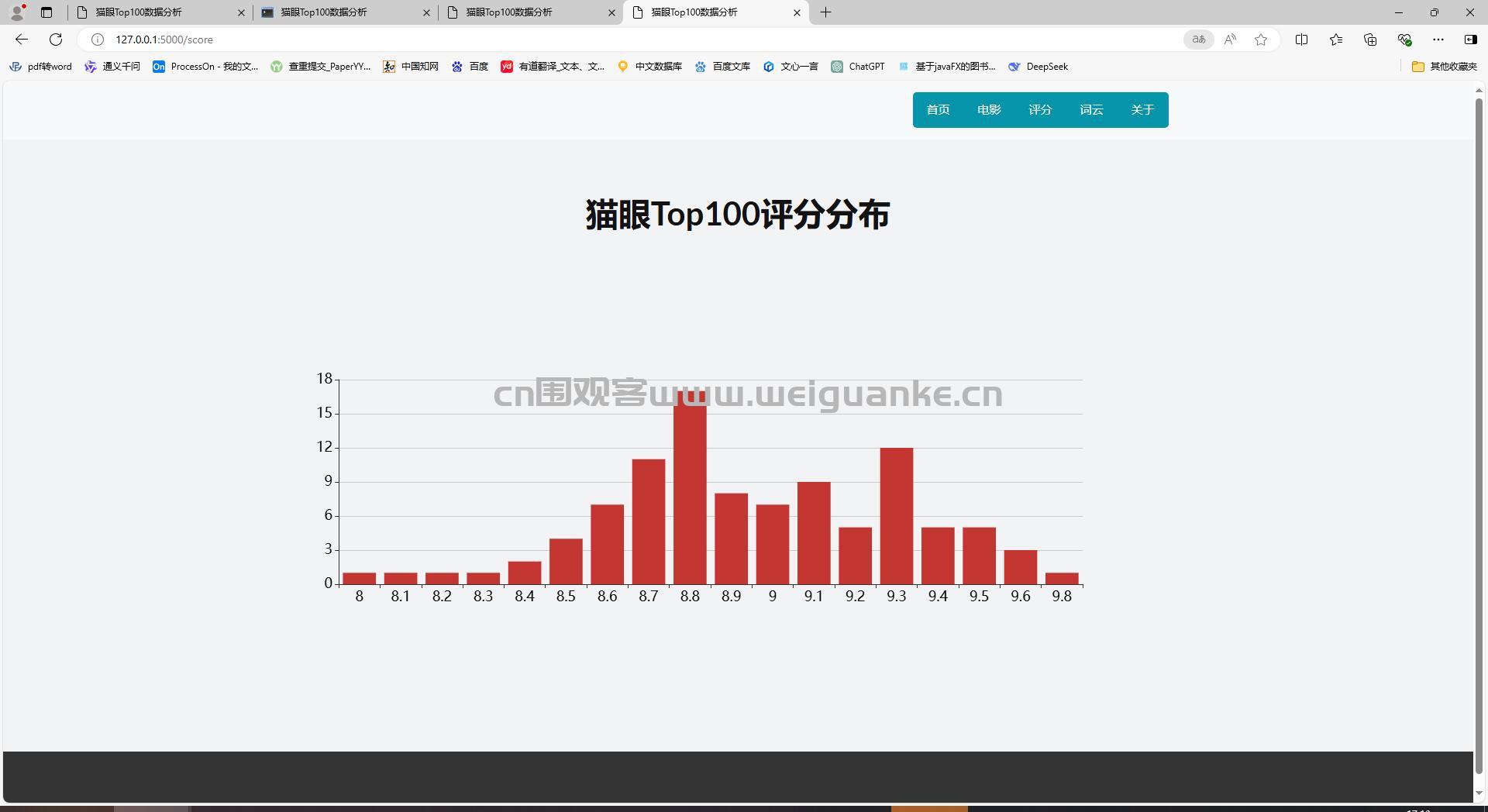1488x812 pixels.
Task: Open the 中文数据库 bookmark
Action: click(650, 67)
